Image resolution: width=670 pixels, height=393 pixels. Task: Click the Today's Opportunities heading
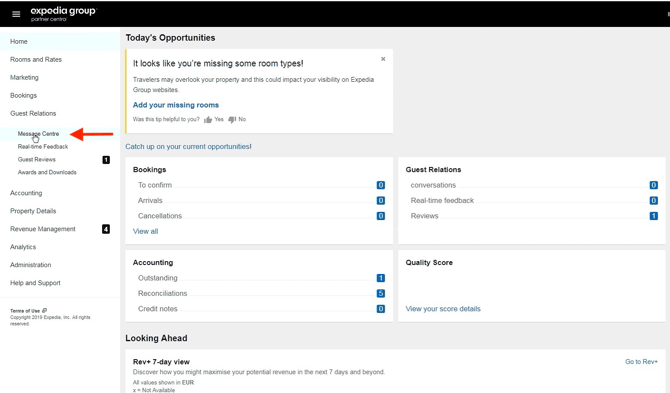pos(170,38)
